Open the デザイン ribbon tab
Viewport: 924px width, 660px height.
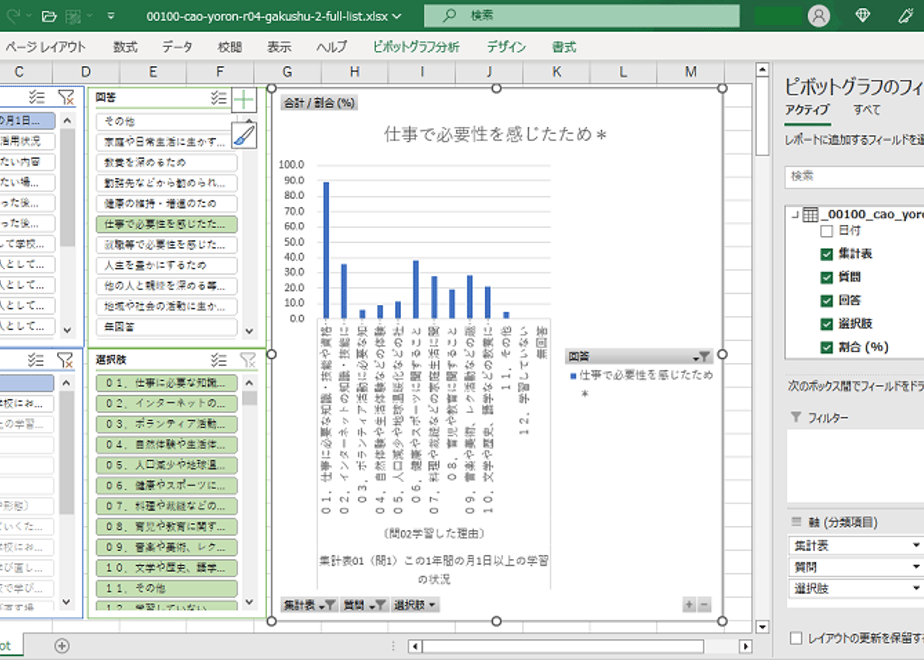pyautogui.click(x=506, y=47)
